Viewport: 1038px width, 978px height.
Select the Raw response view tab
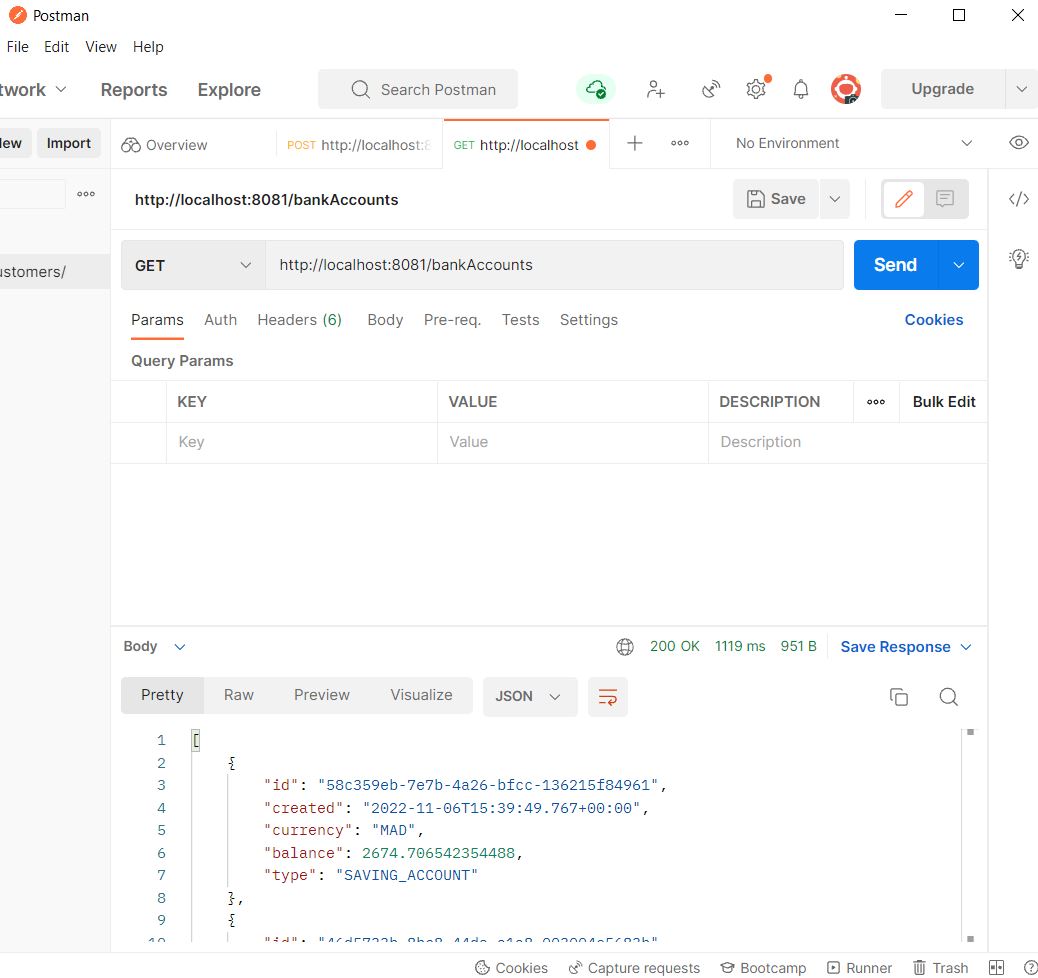click(238, 695)
